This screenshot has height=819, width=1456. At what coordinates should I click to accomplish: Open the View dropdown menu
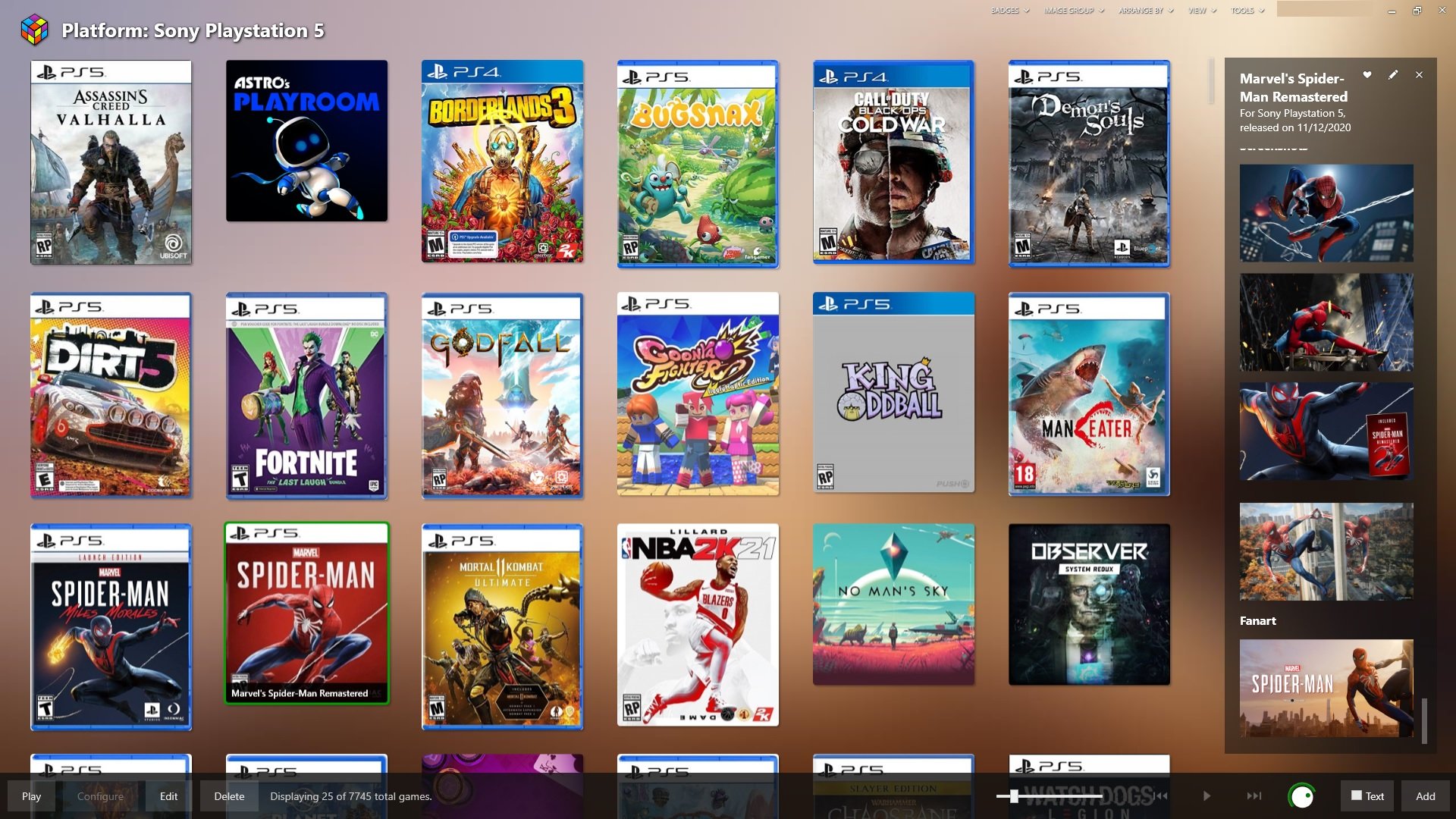pyautogui.click(x=1202, y=11)
